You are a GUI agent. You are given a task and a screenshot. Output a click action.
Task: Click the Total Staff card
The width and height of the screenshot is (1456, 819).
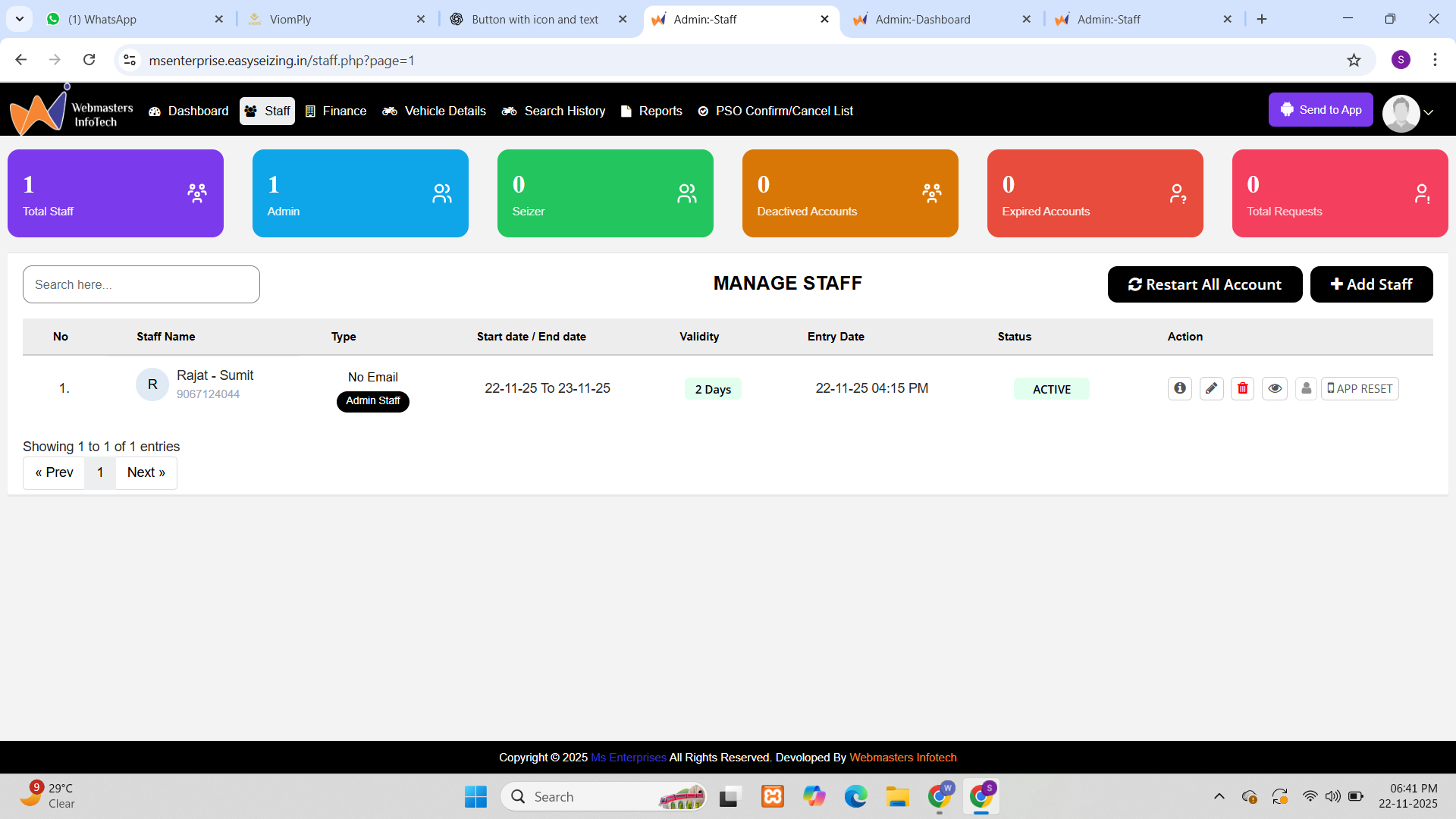point(115,193)
